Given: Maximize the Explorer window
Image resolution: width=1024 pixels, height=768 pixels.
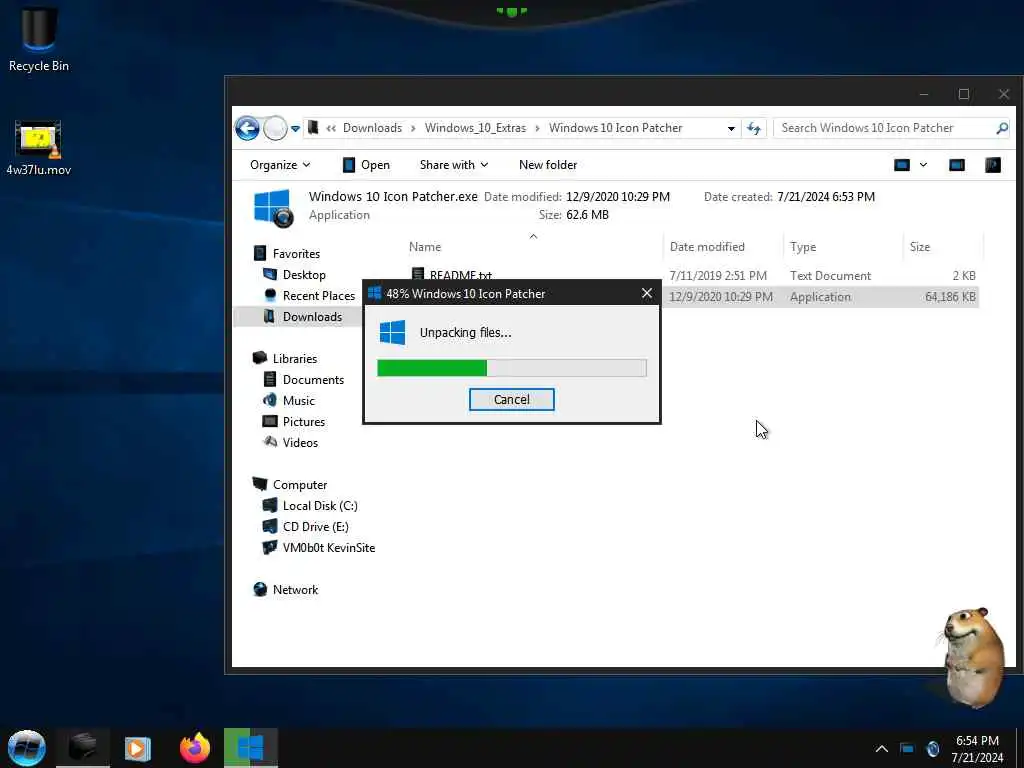Looking at the screenshot, I should 963,95.
